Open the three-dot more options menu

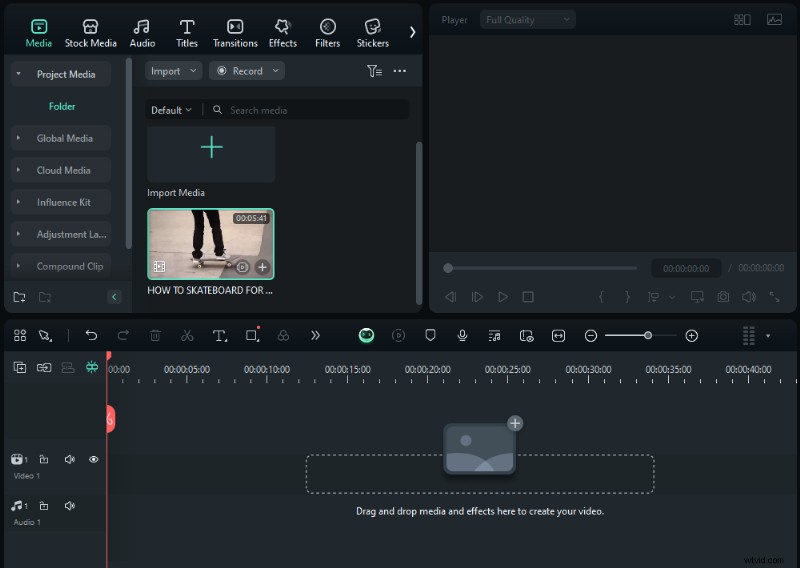[x=399, y=71]
